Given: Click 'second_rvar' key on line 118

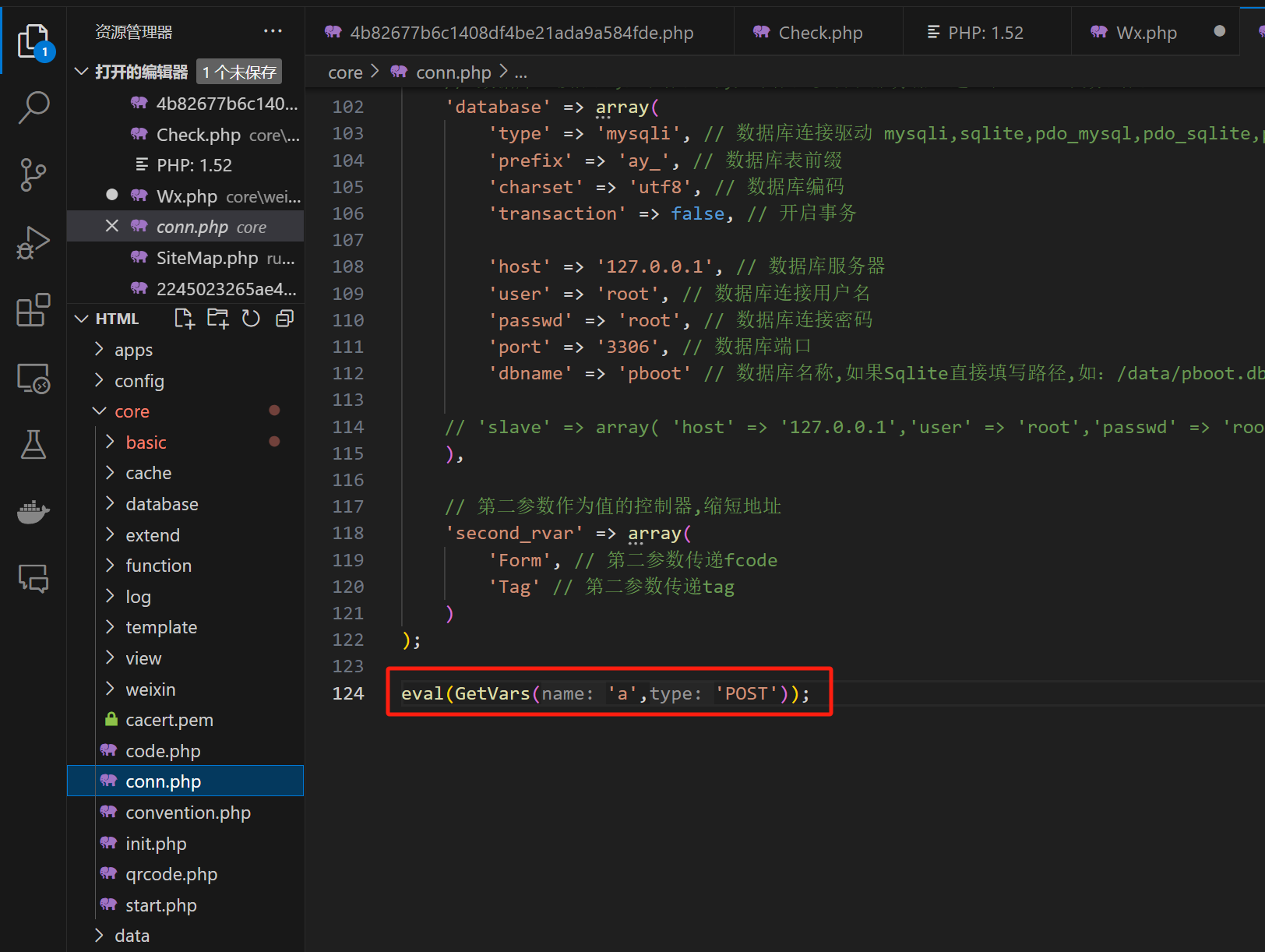Looking at the screenshot, I should pos(514,533).
